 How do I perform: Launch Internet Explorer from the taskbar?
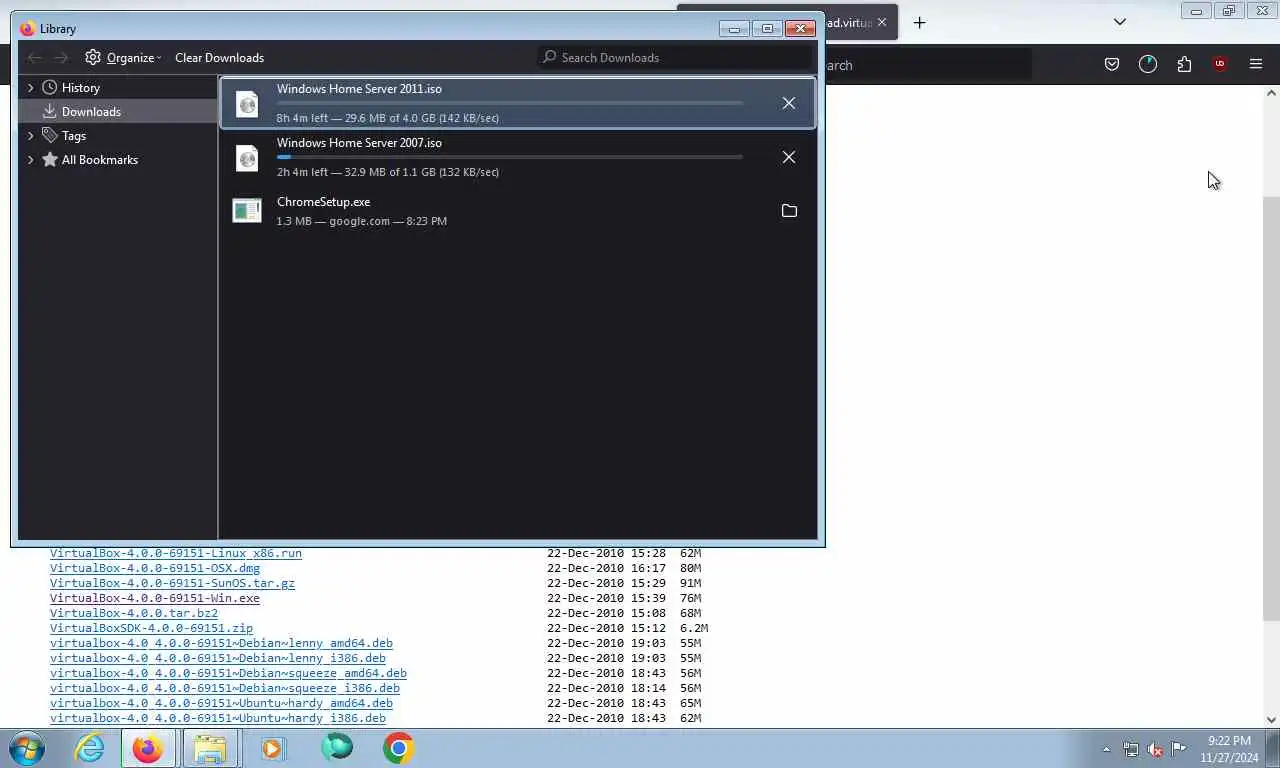point(90,748)
